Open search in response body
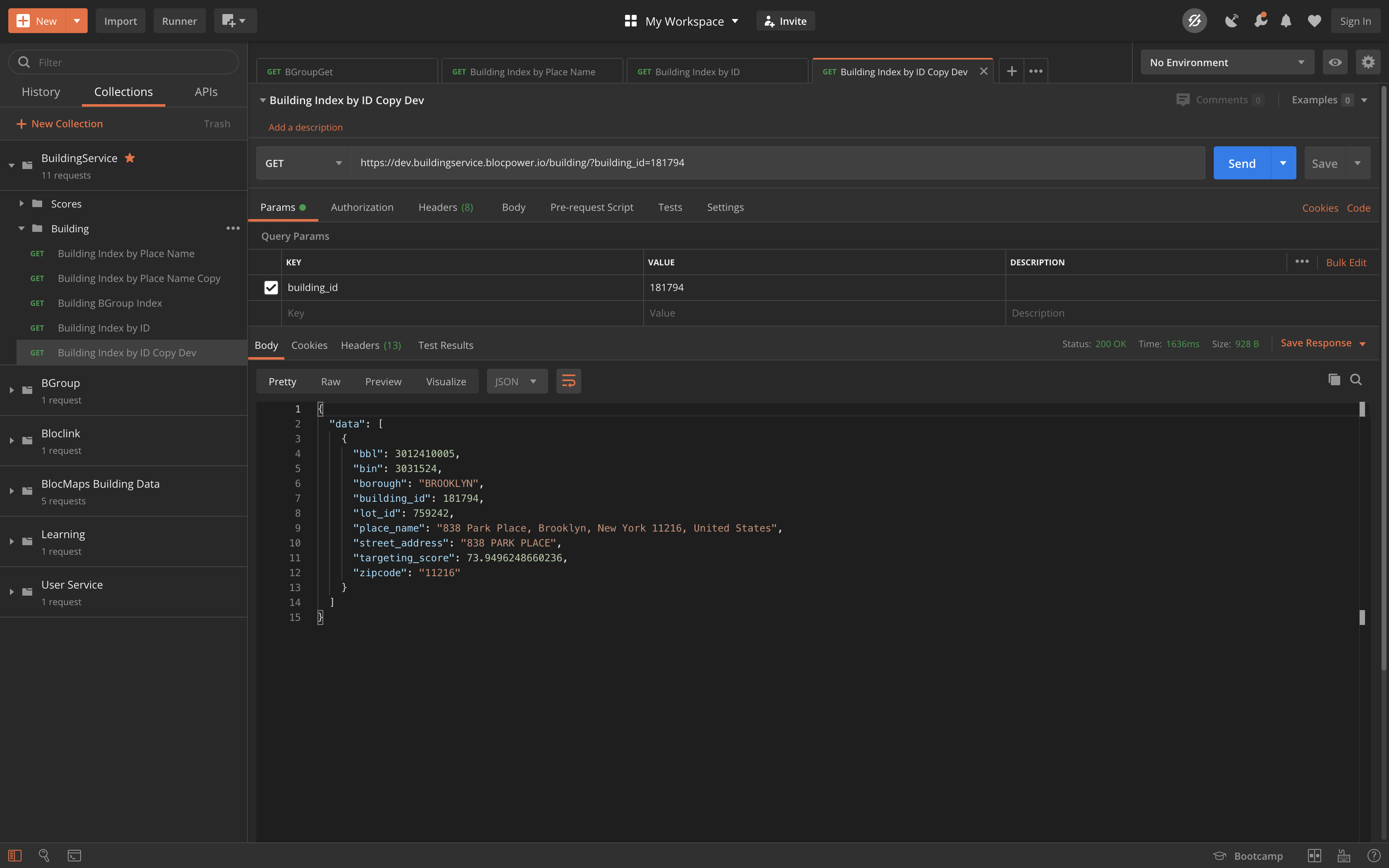Image resolution: width=1389 pixels, height=868 pixels. click(x=1356, y=379)
